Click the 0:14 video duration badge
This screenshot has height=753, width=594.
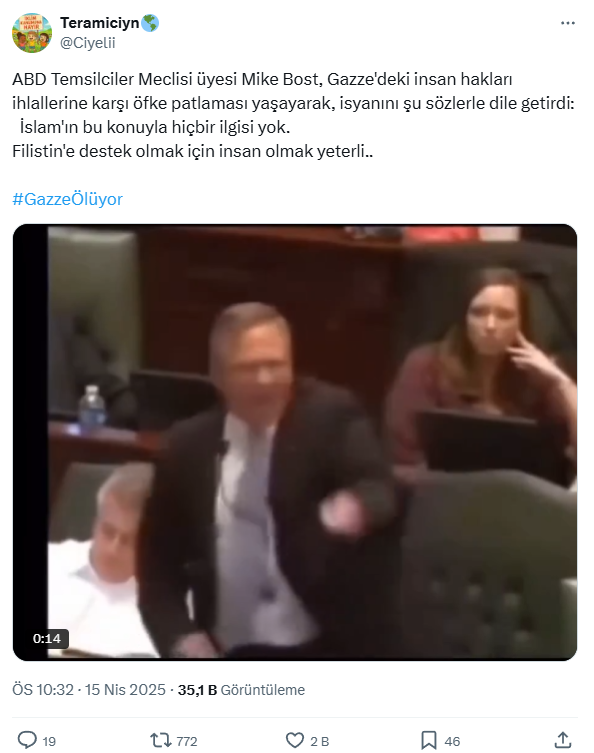[47, 638]
